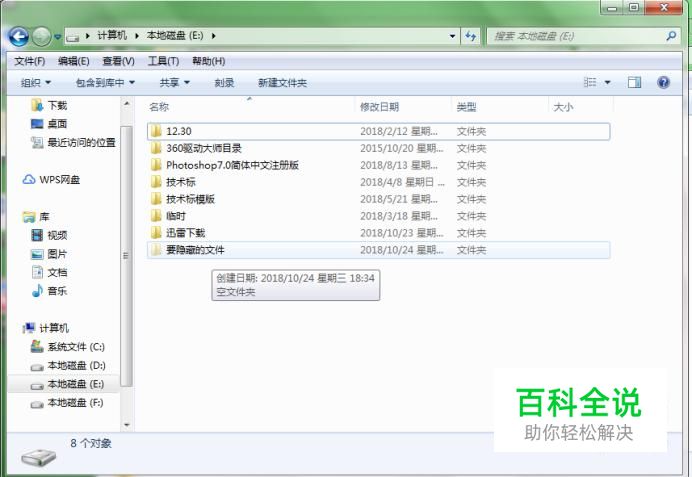Open the 编辑(E) menu

click(74, 61)
